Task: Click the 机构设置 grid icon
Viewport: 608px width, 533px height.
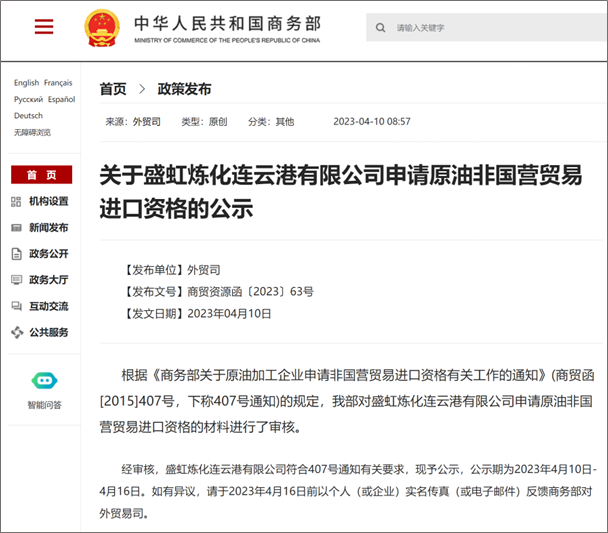Action: click(x=16, y=201)
